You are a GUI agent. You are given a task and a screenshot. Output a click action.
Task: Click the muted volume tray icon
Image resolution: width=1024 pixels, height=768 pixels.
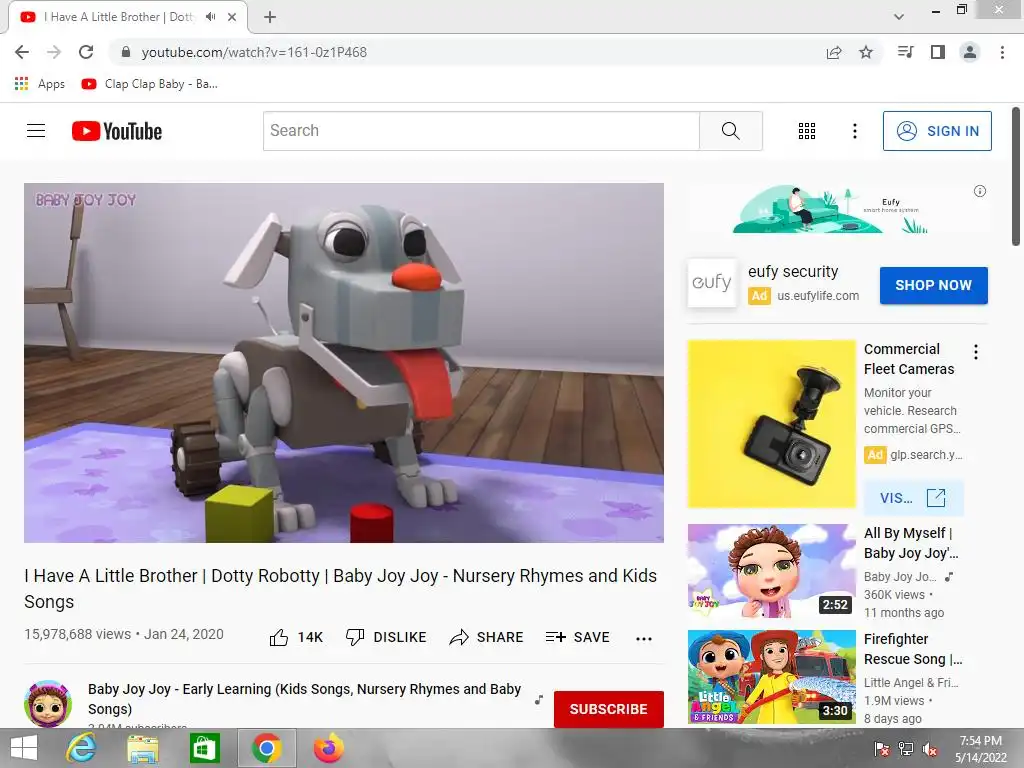click(929, 749)
